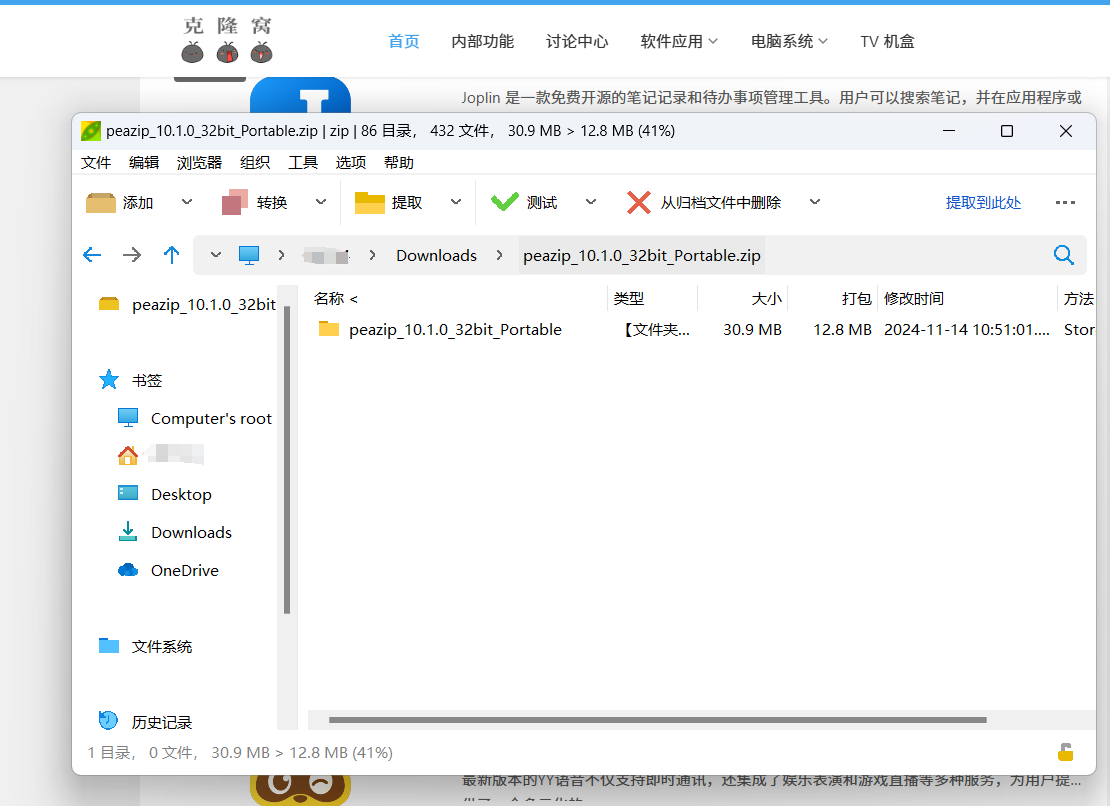Click the history clock icon in sidebar
The height and width of the screenshot is (806, 1110).
(108, 720)
